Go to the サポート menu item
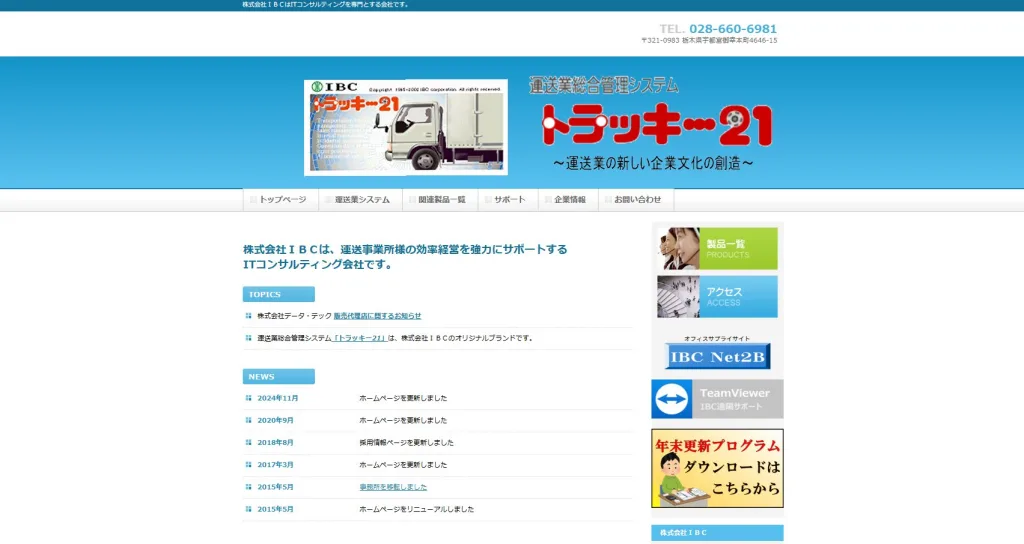Viewport: 1024px width, 544px height. [508, 200]
